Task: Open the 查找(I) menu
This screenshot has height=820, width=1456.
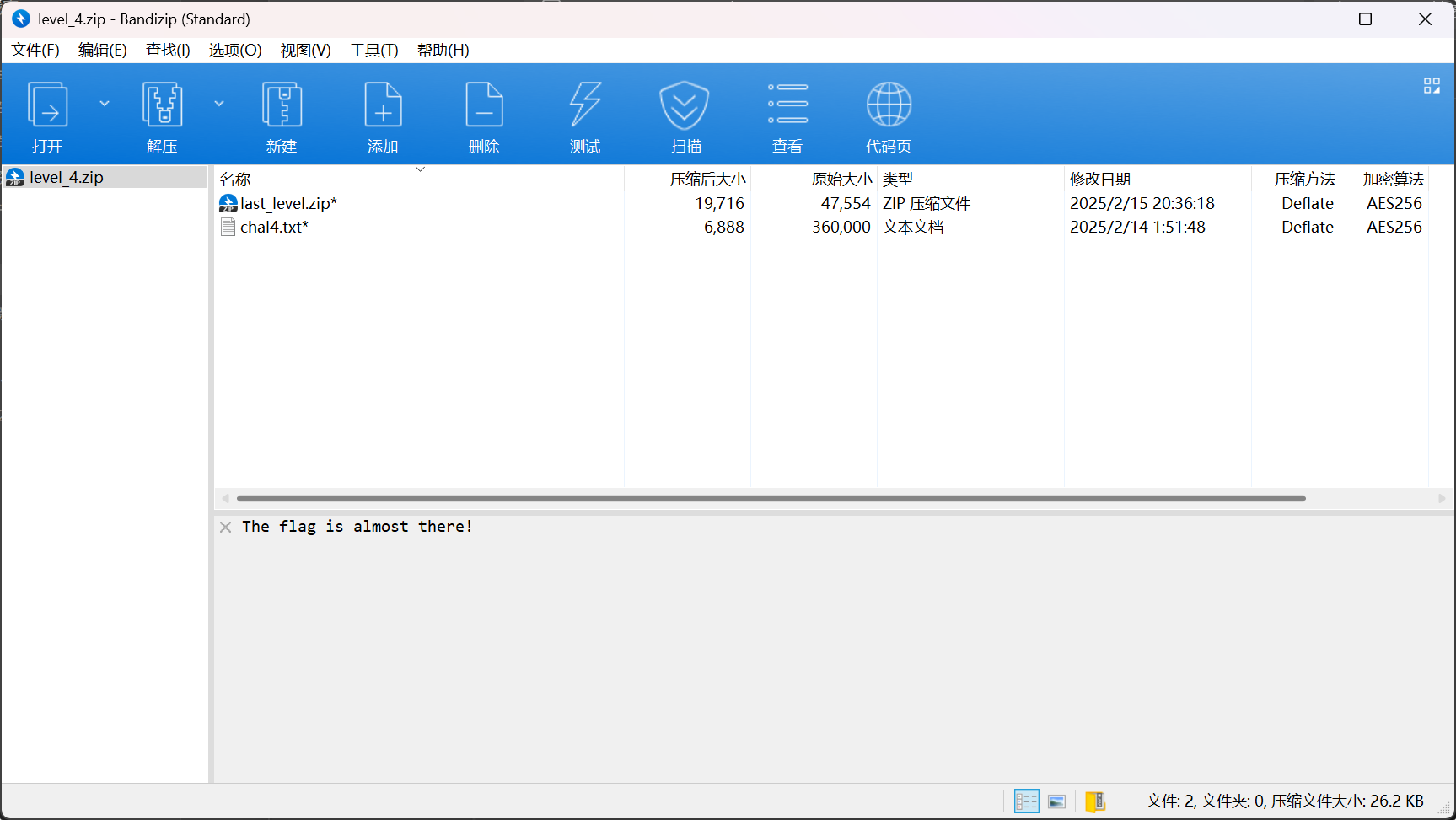Action: [168, 50]
